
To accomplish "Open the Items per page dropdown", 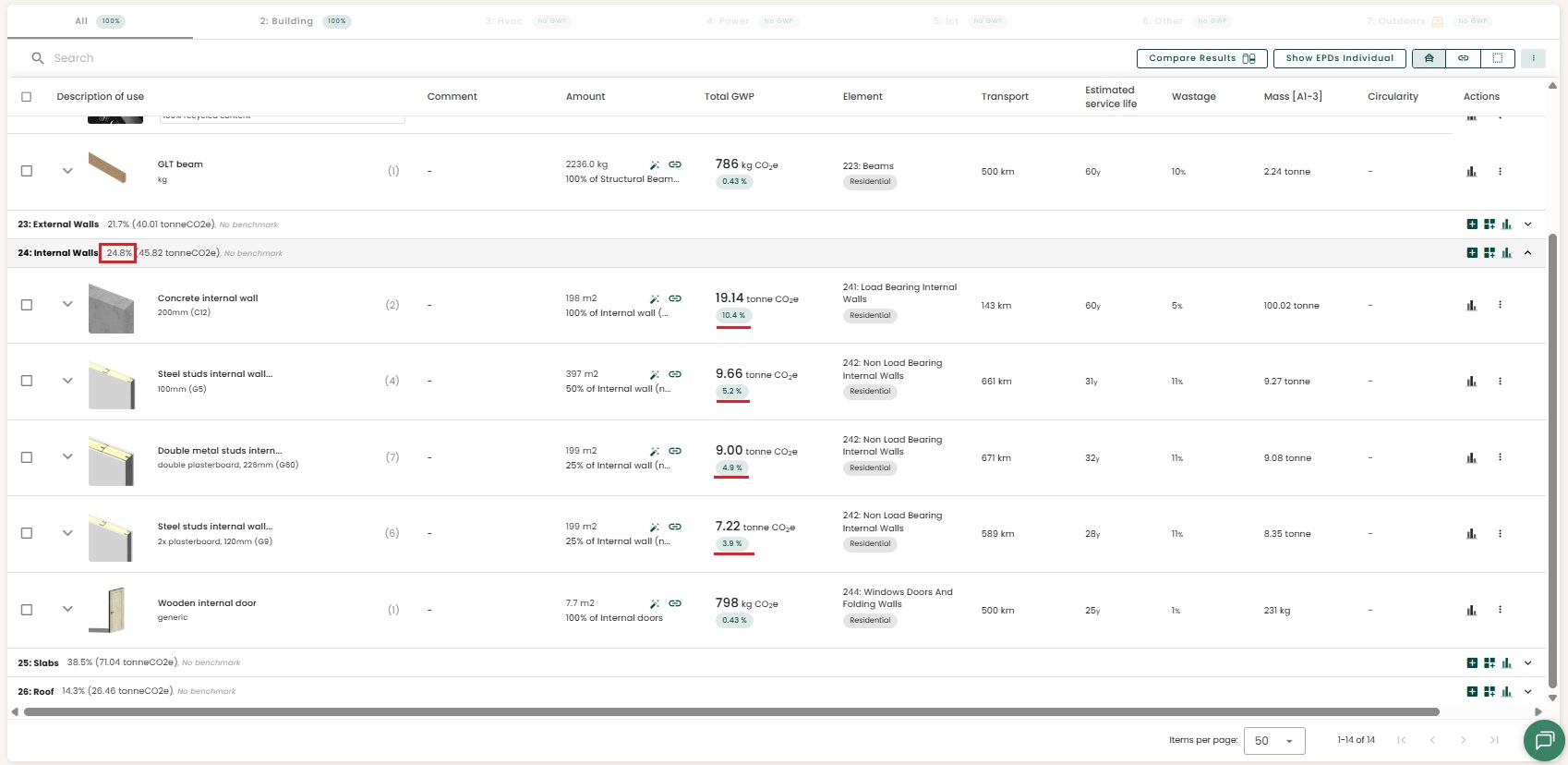I will (1273, 741).
